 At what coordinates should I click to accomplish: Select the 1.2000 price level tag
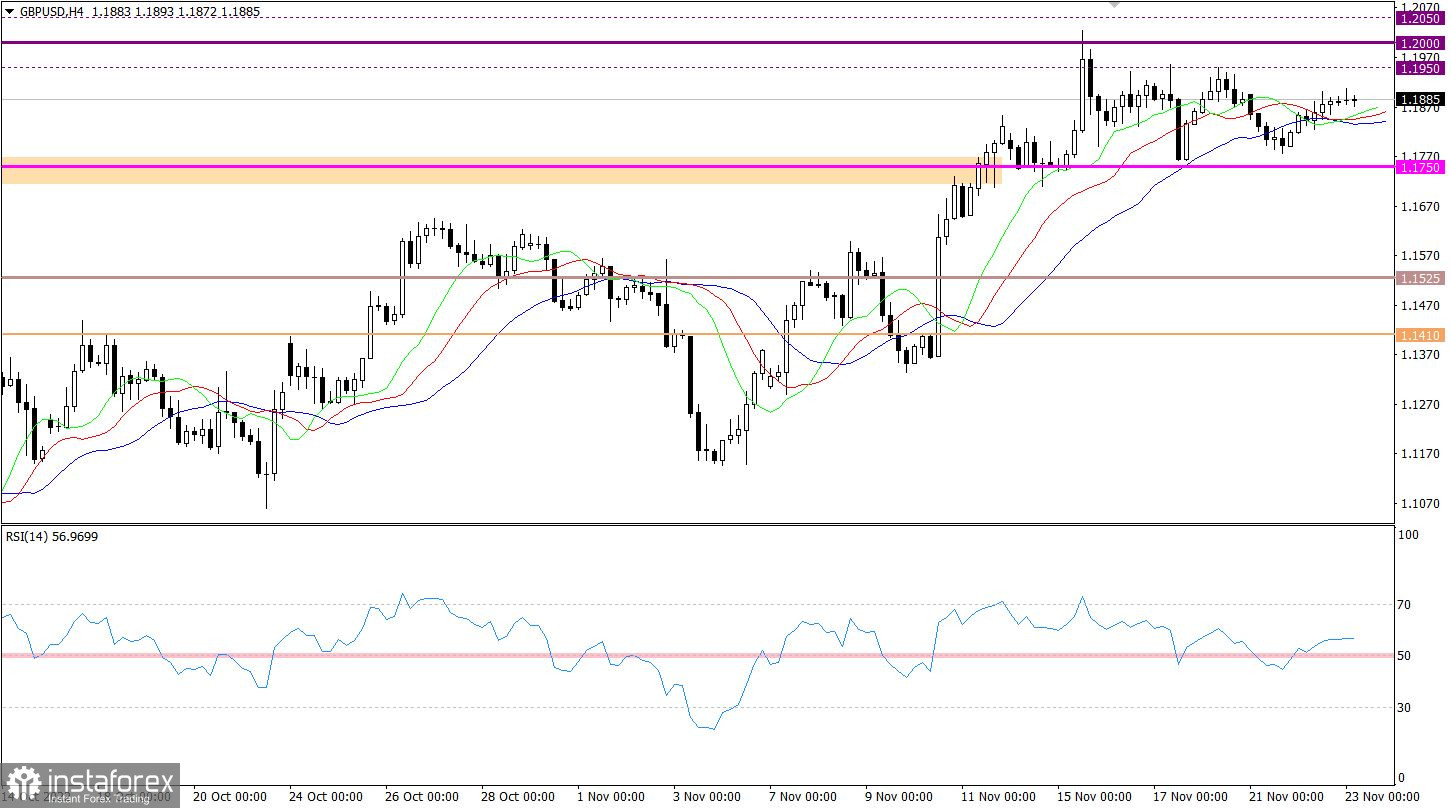pyautogui.click(x=1420, y=43)
